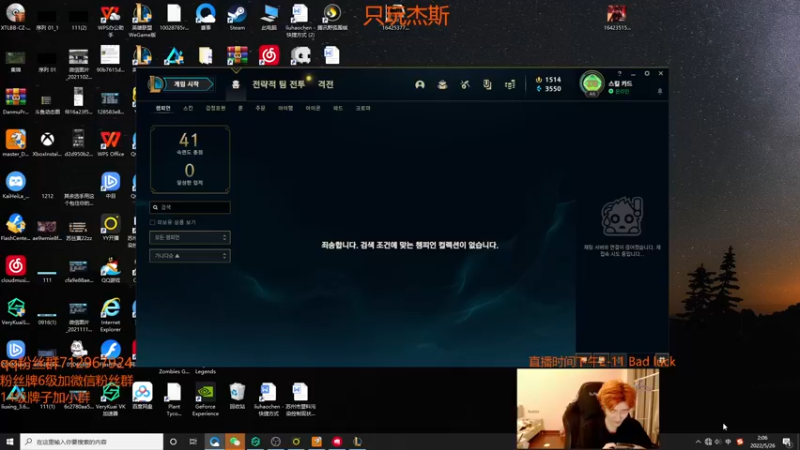Switch to the Clash tab
Viewport: 800px width, 450px height.
[x=326, y=84]
